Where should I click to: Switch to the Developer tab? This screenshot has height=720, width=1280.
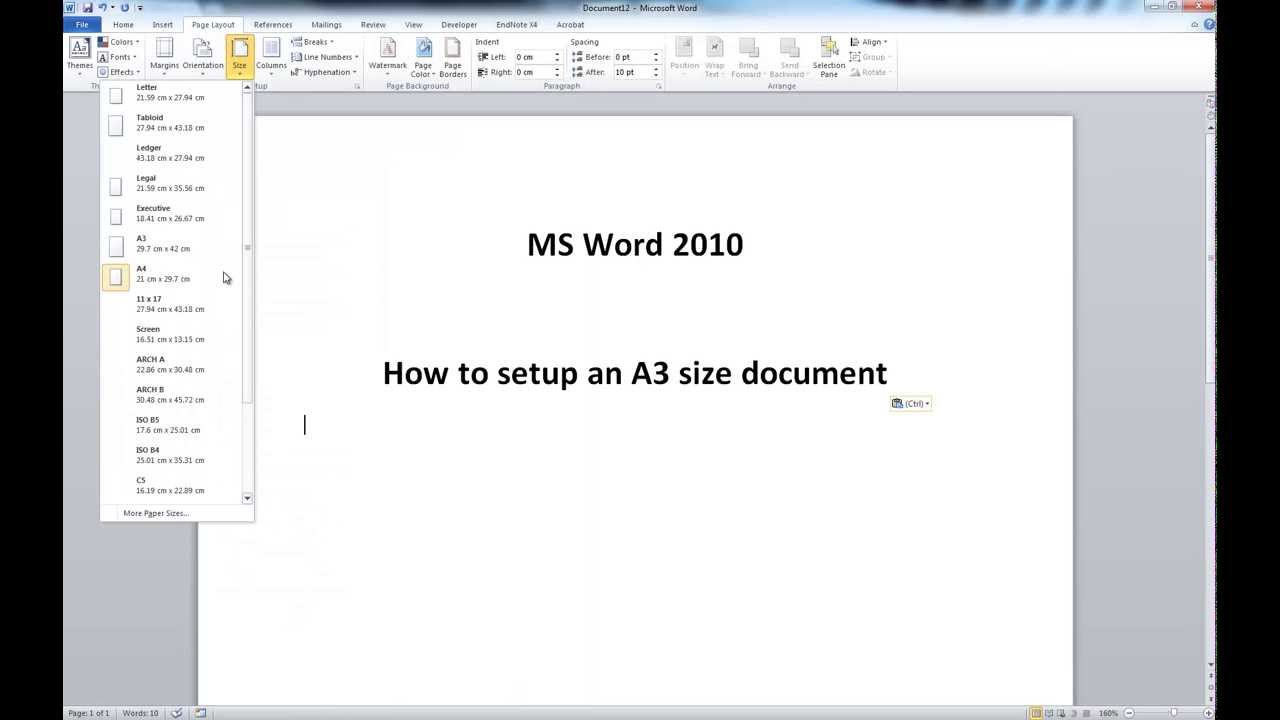click(459, 25)
